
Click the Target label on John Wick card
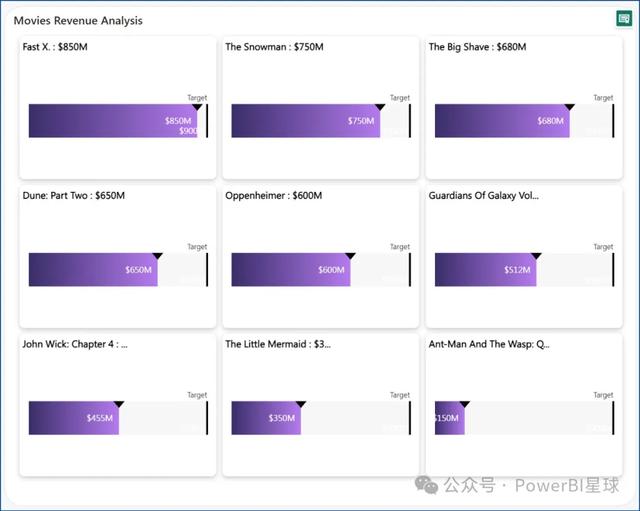197,395
